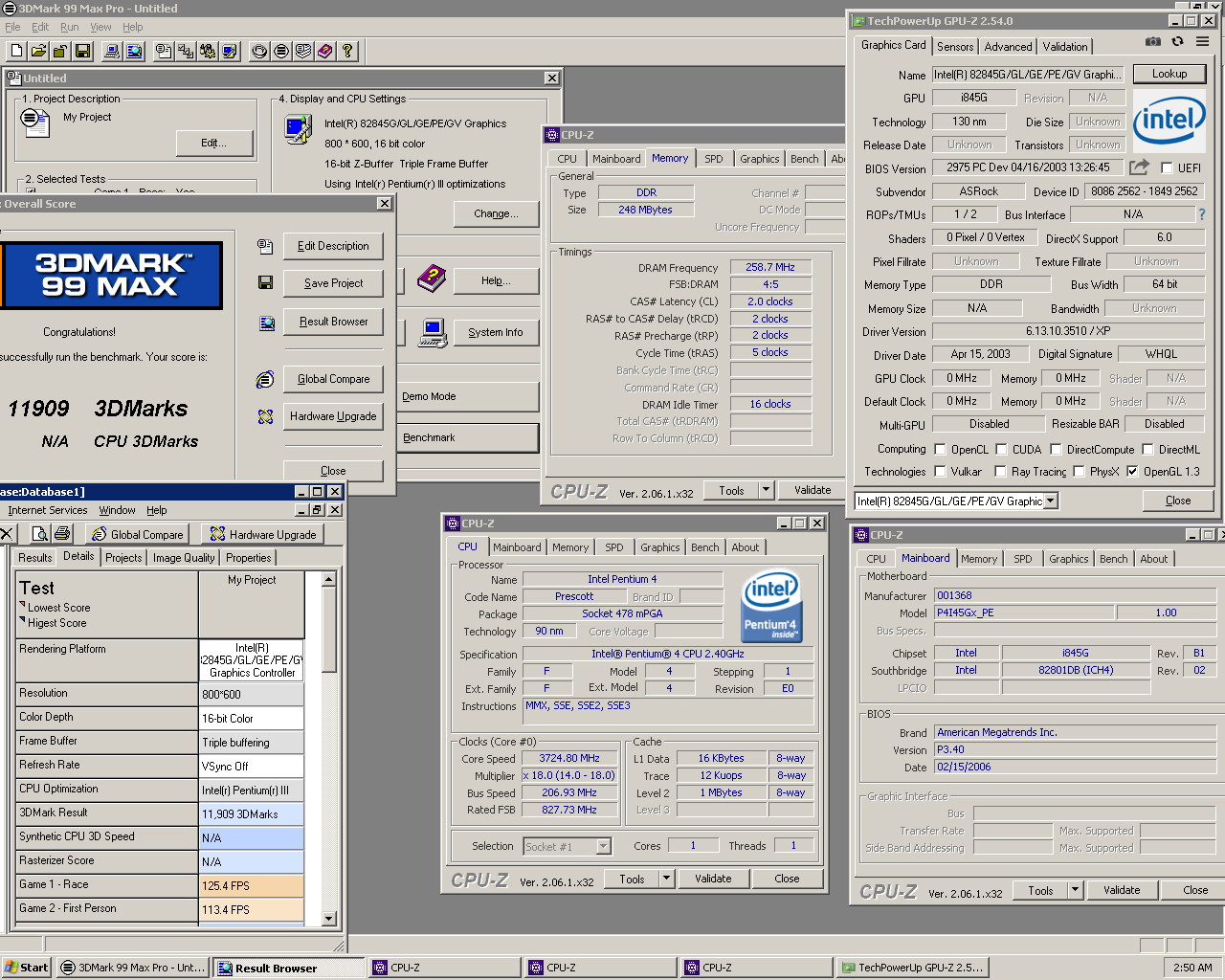1225x980 pixels.
Task: Click the atom icon beside Hardware Upgrade
Action: point(265,416)
